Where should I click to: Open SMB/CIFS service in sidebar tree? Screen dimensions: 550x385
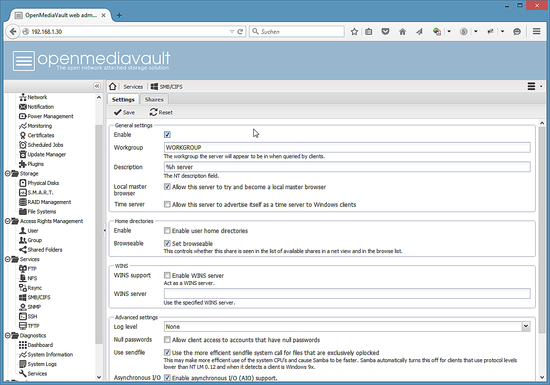point(35,297)
